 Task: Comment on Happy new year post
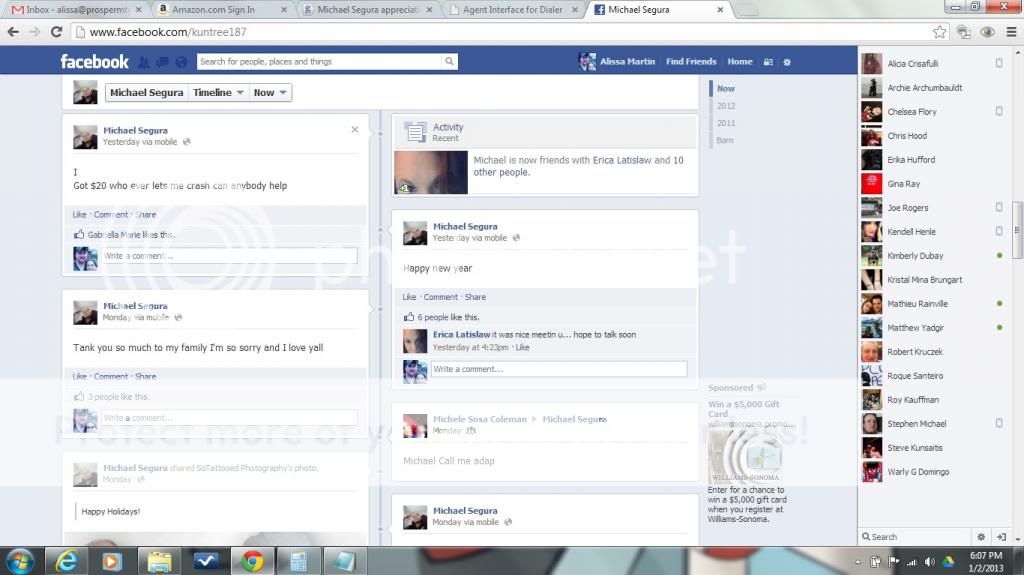click(441, 297)
